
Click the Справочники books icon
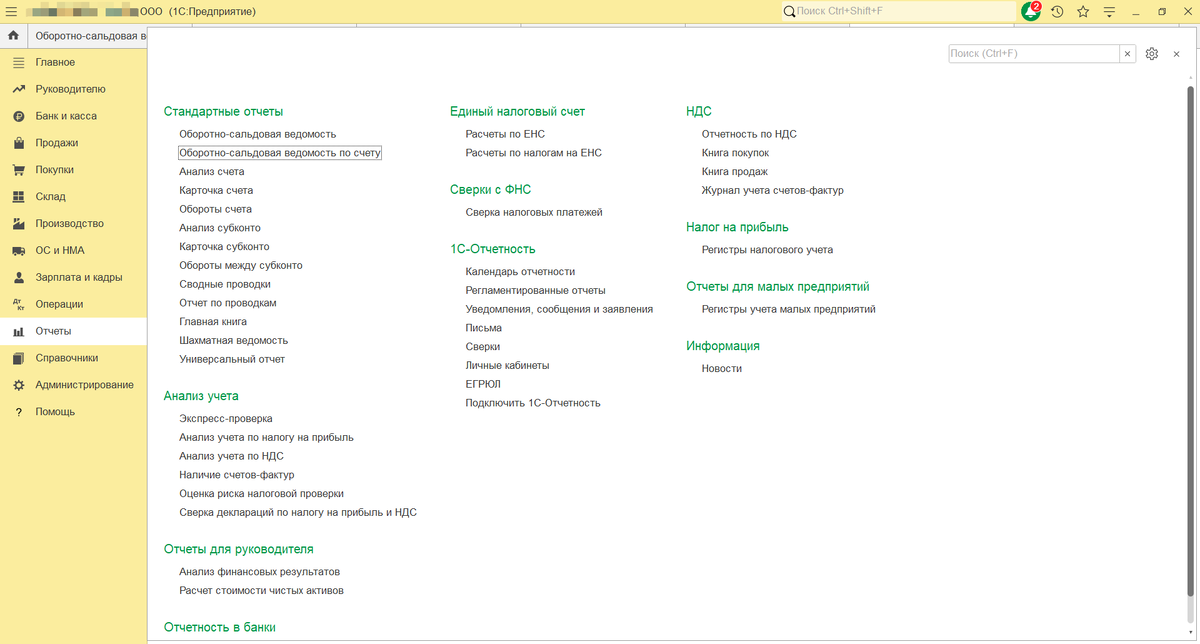pos(18,358)
